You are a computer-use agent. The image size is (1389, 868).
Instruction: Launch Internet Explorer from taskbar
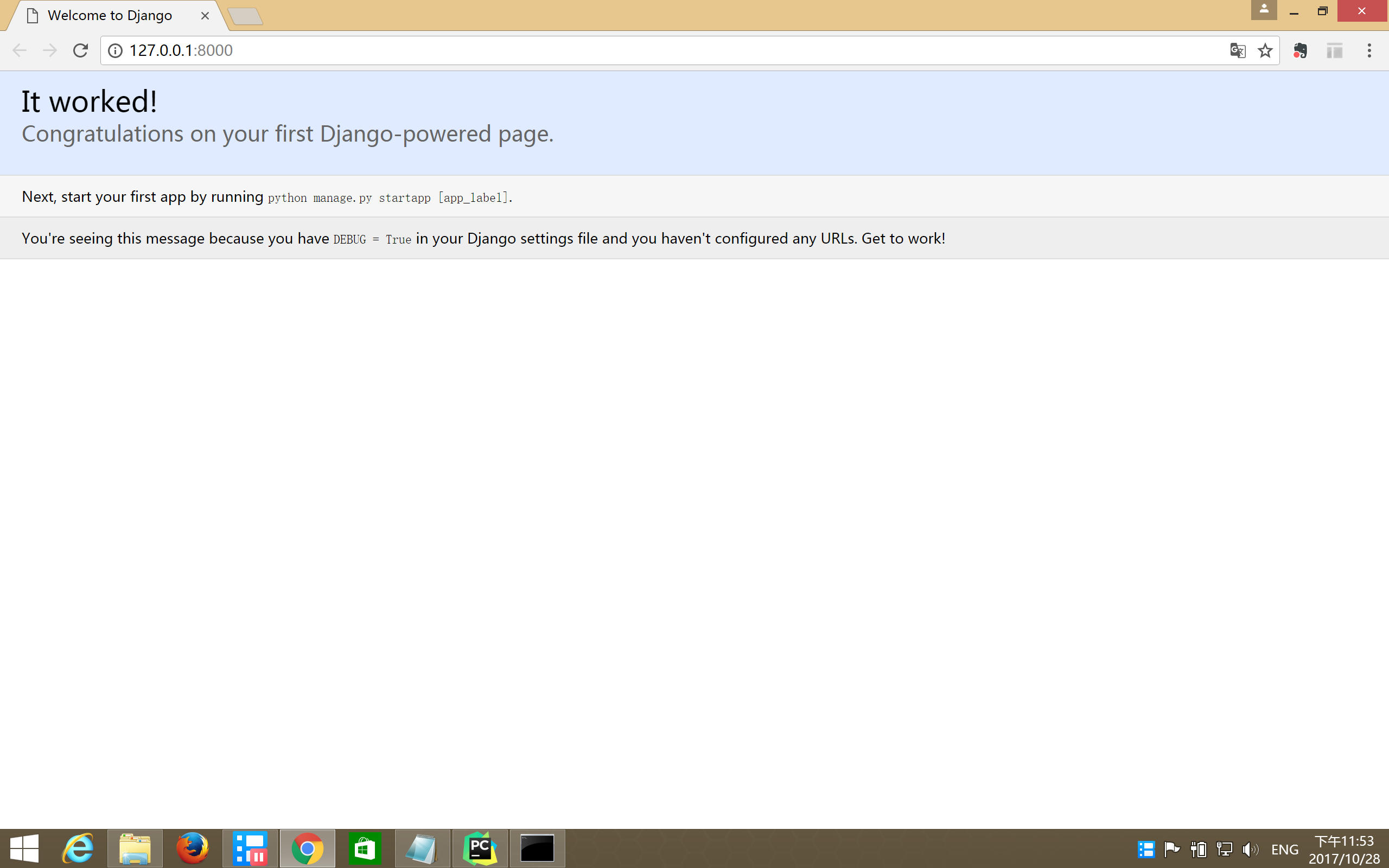coord(78,848)
